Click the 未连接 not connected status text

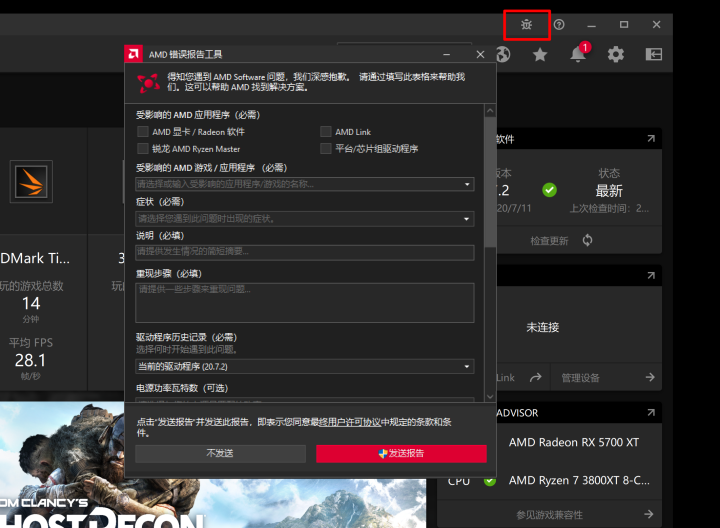click(542, 327)
